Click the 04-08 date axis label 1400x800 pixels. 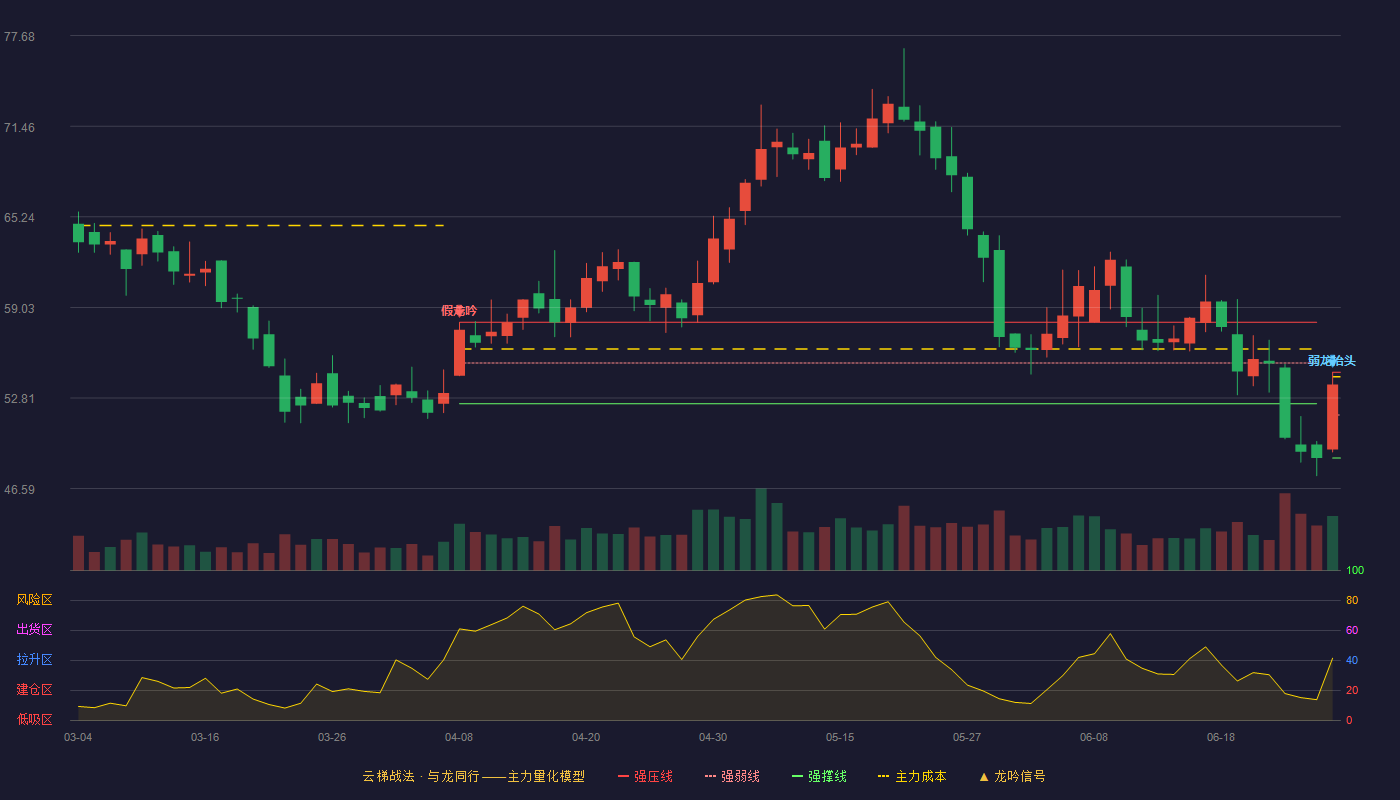459,737
